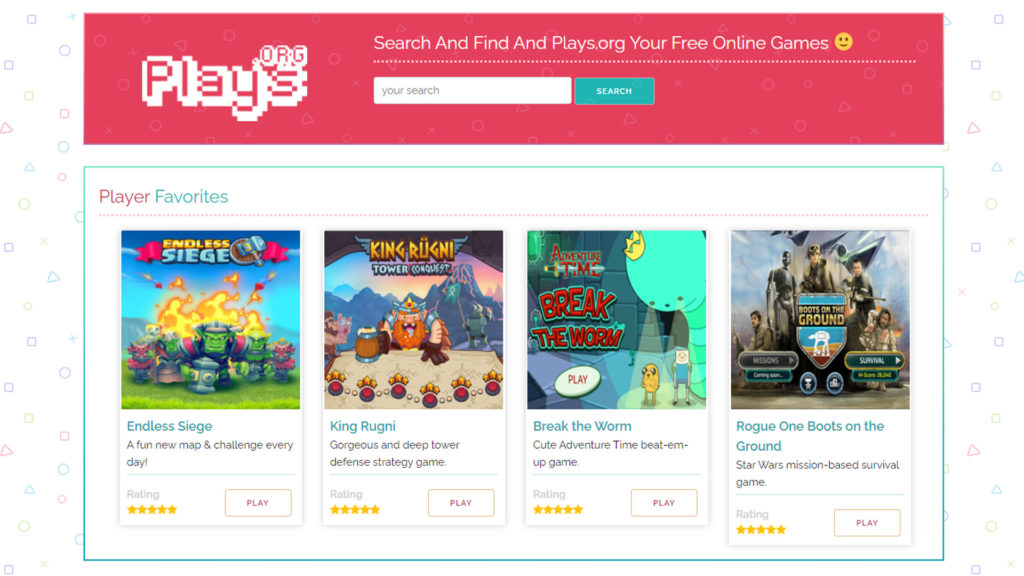Viewport: 1024px width, 576px height.
Task: Open the Rogue One Boots on the Ground thumbnail
Action: (x=820, y=319)
